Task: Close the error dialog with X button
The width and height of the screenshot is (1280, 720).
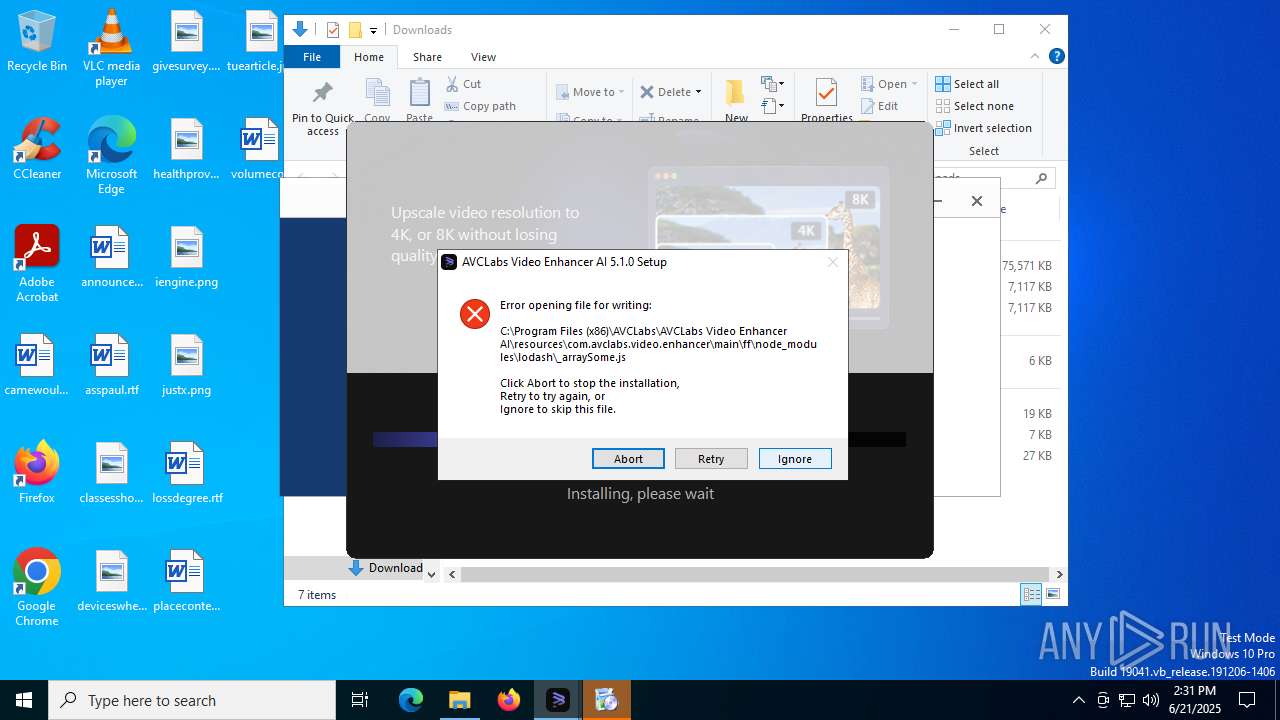Action: pos(832,262)
